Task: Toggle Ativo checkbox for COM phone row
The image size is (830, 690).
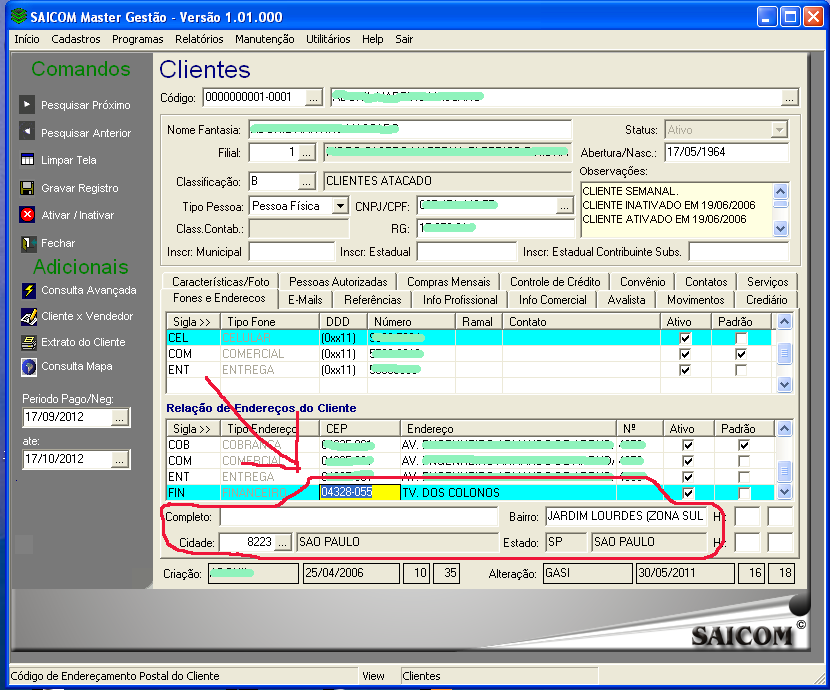Action: (685, 354)
